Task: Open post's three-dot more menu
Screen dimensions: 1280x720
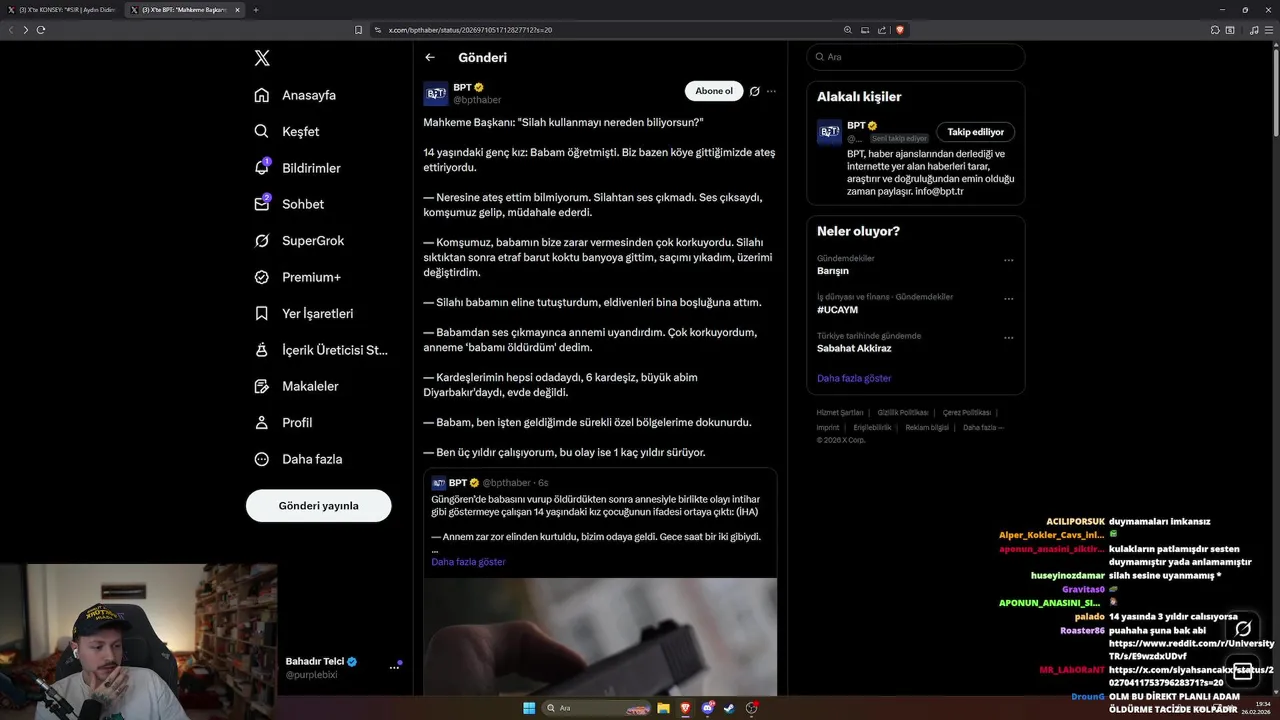Action: tap(771, 91)
